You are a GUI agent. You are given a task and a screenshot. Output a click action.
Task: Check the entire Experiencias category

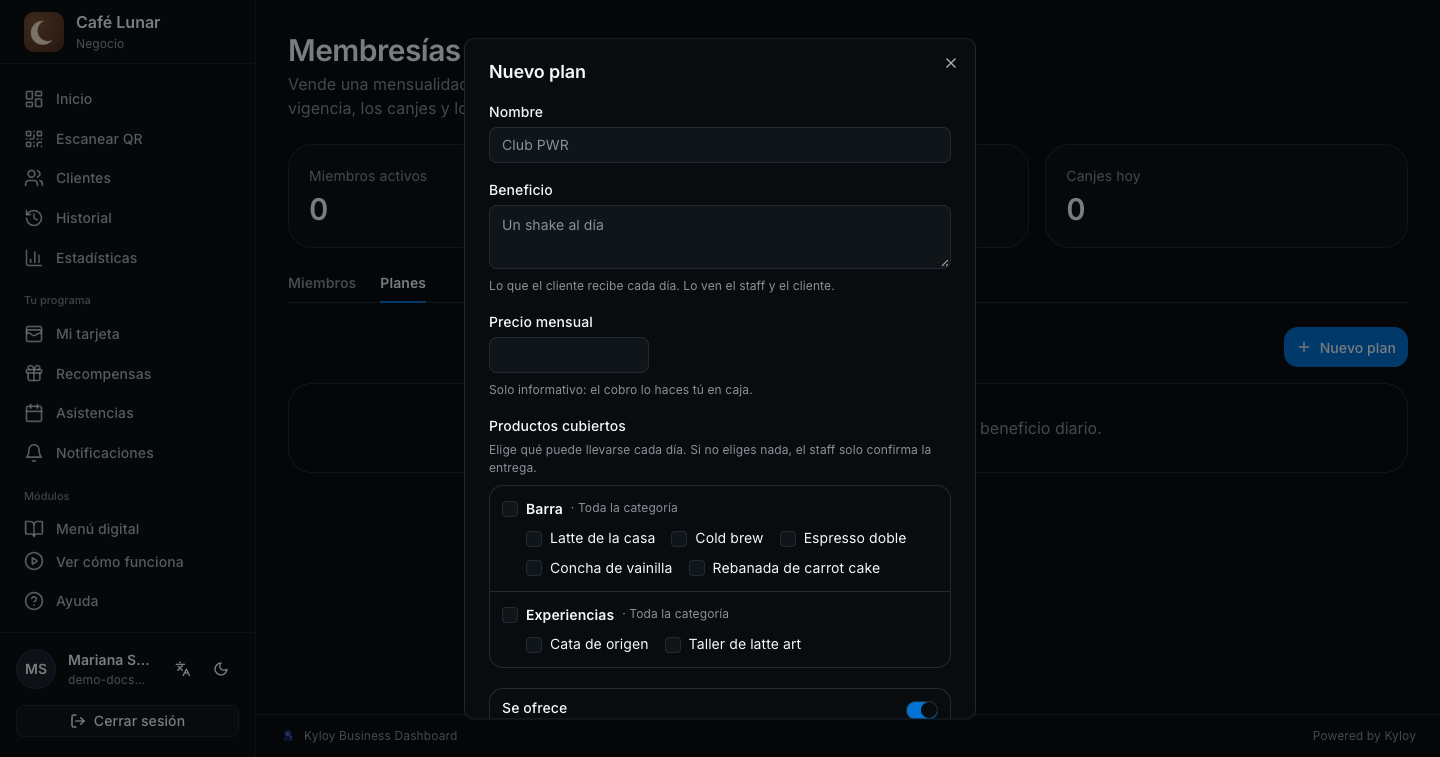pyautogui.click(x=510, y=615)
